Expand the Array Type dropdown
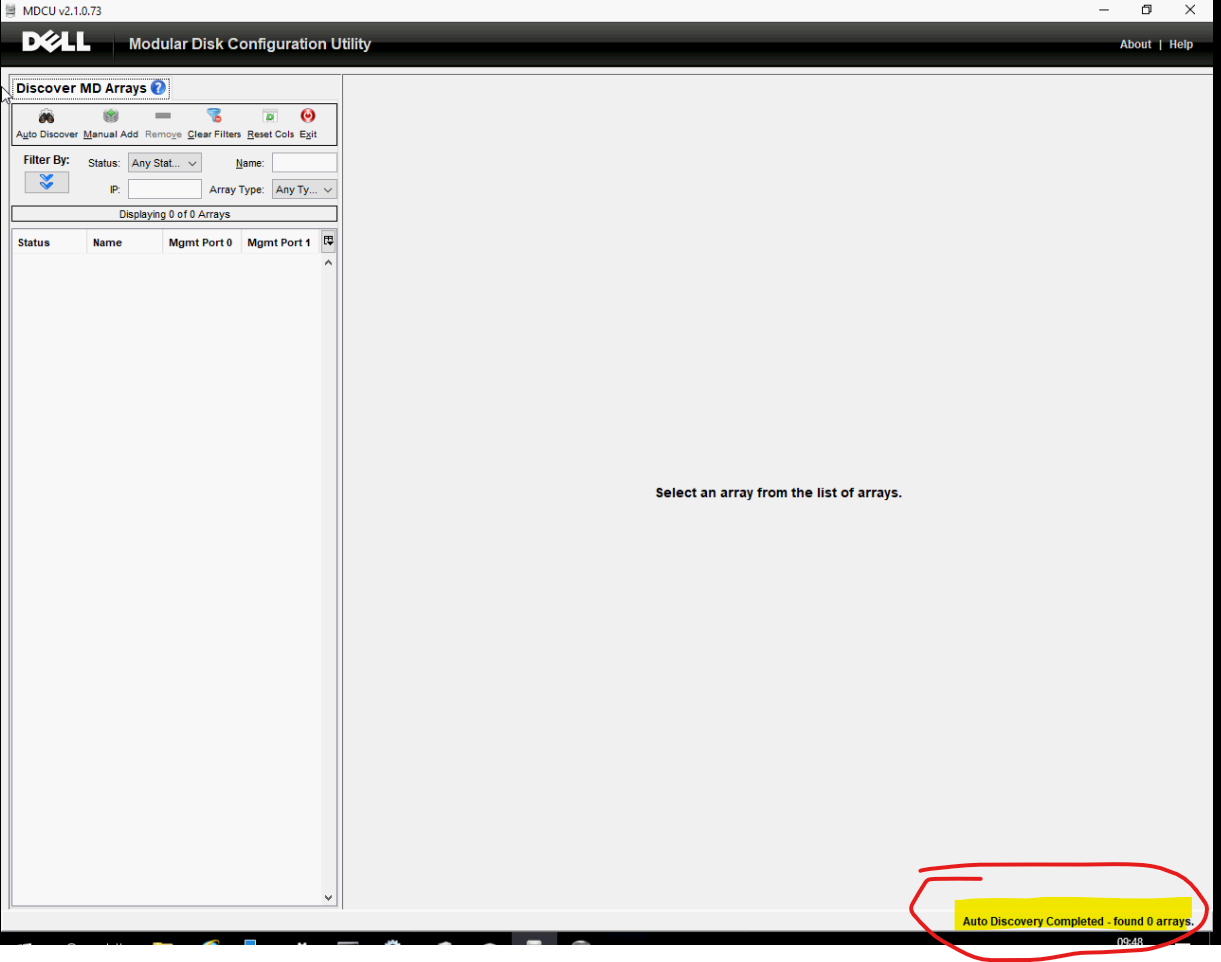 [x=304, y=189]
